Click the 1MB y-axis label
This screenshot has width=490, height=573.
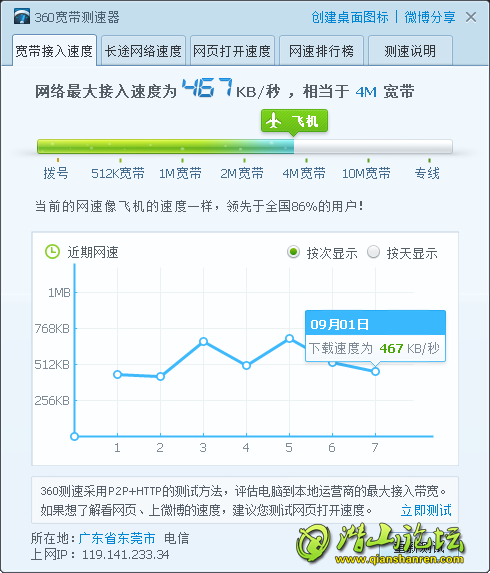[59, 293]
